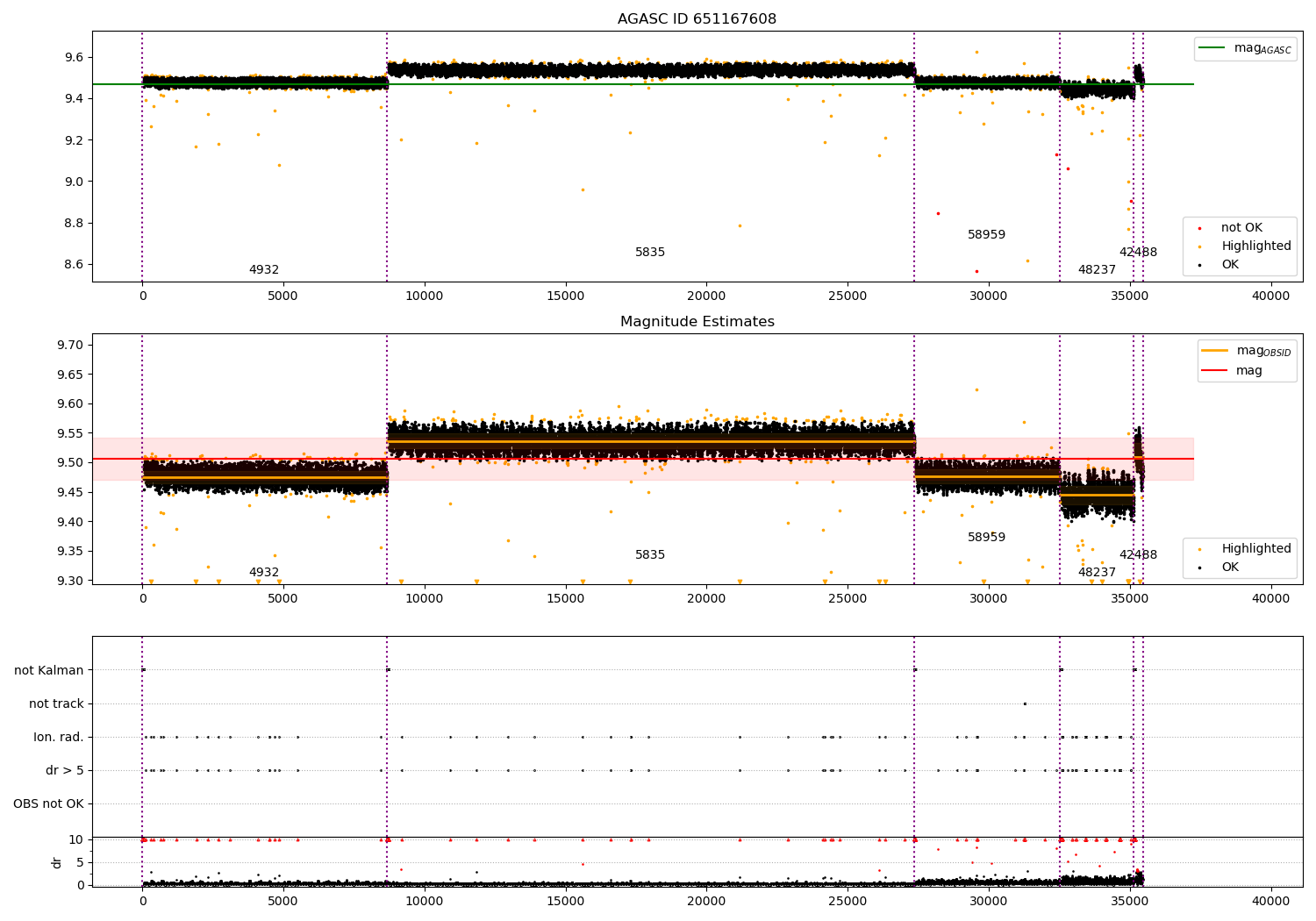The width and height of the screenshot is (1316, 921).
Task: Click OBSID label 5835 in top plot
Action: [650, 253]
